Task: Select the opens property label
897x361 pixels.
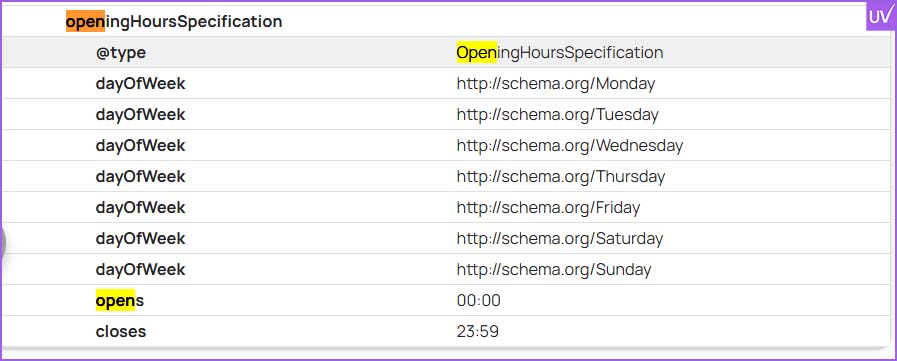Action: (x=120, y=300)
